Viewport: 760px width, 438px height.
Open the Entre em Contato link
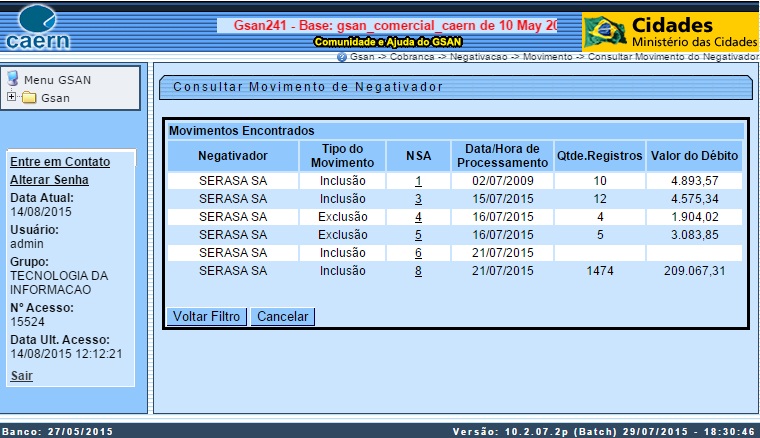point(59,162)
